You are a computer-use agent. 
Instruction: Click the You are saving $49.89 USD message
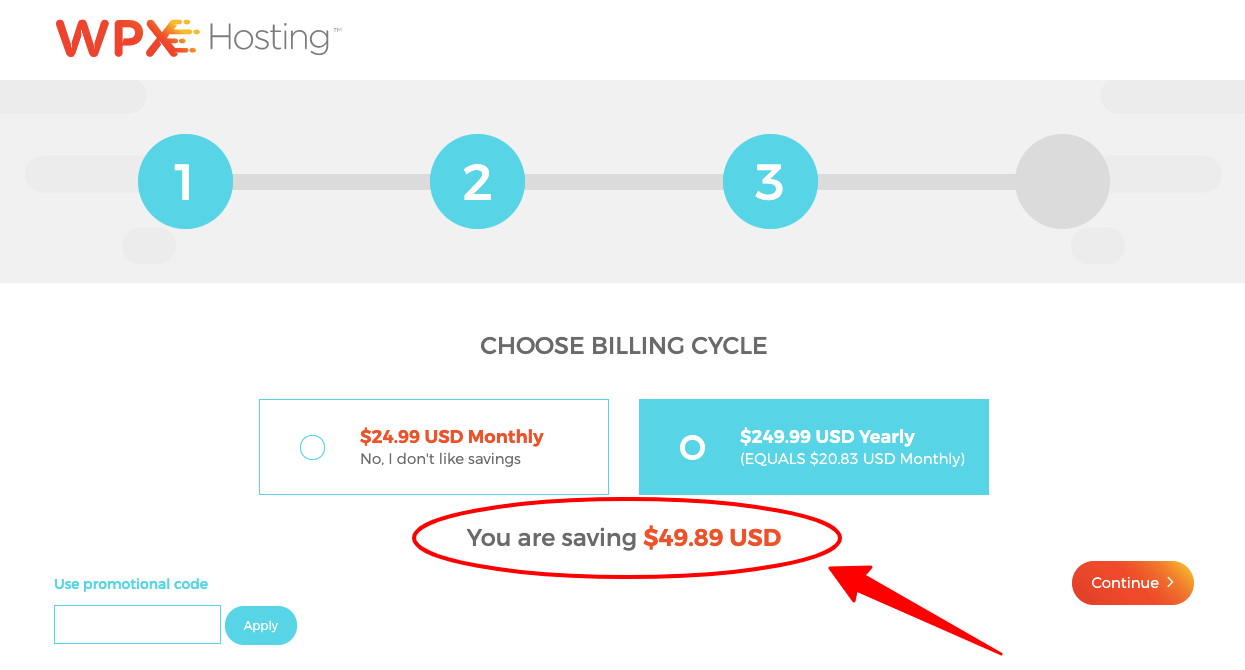tap(624, 537)
